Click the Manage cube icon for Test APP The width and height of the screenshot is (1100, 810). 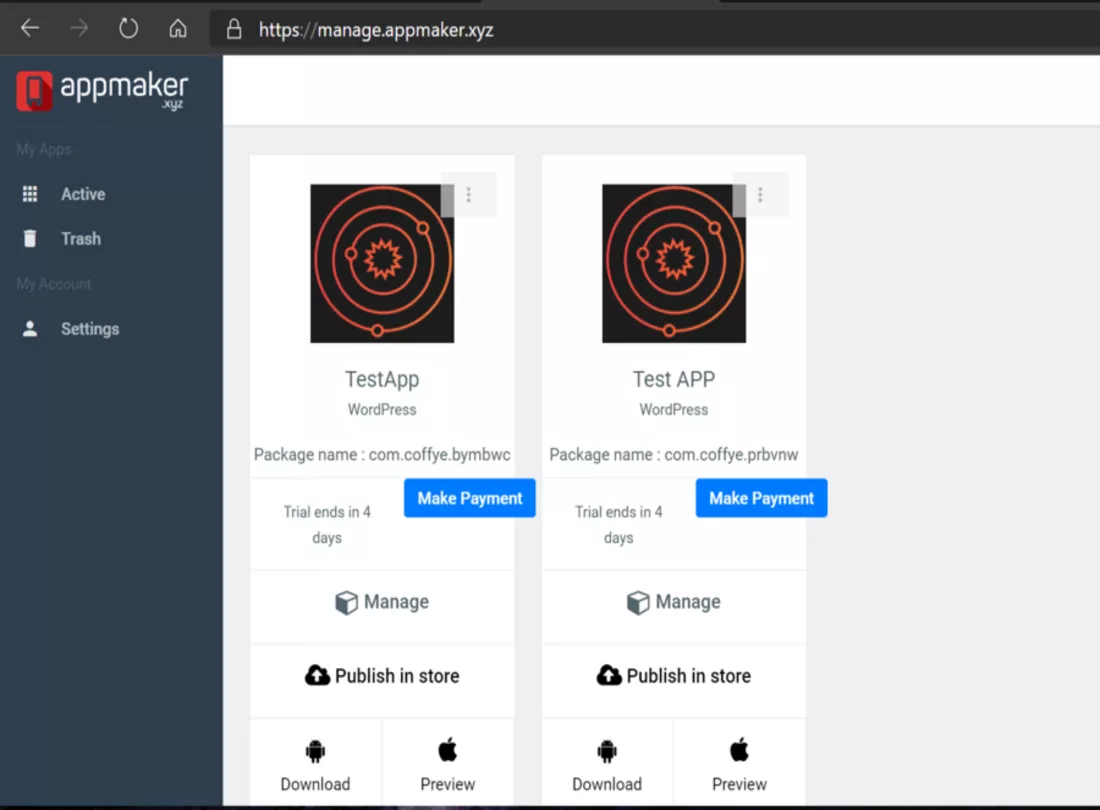pyautogui.click(x=638, y=602)
